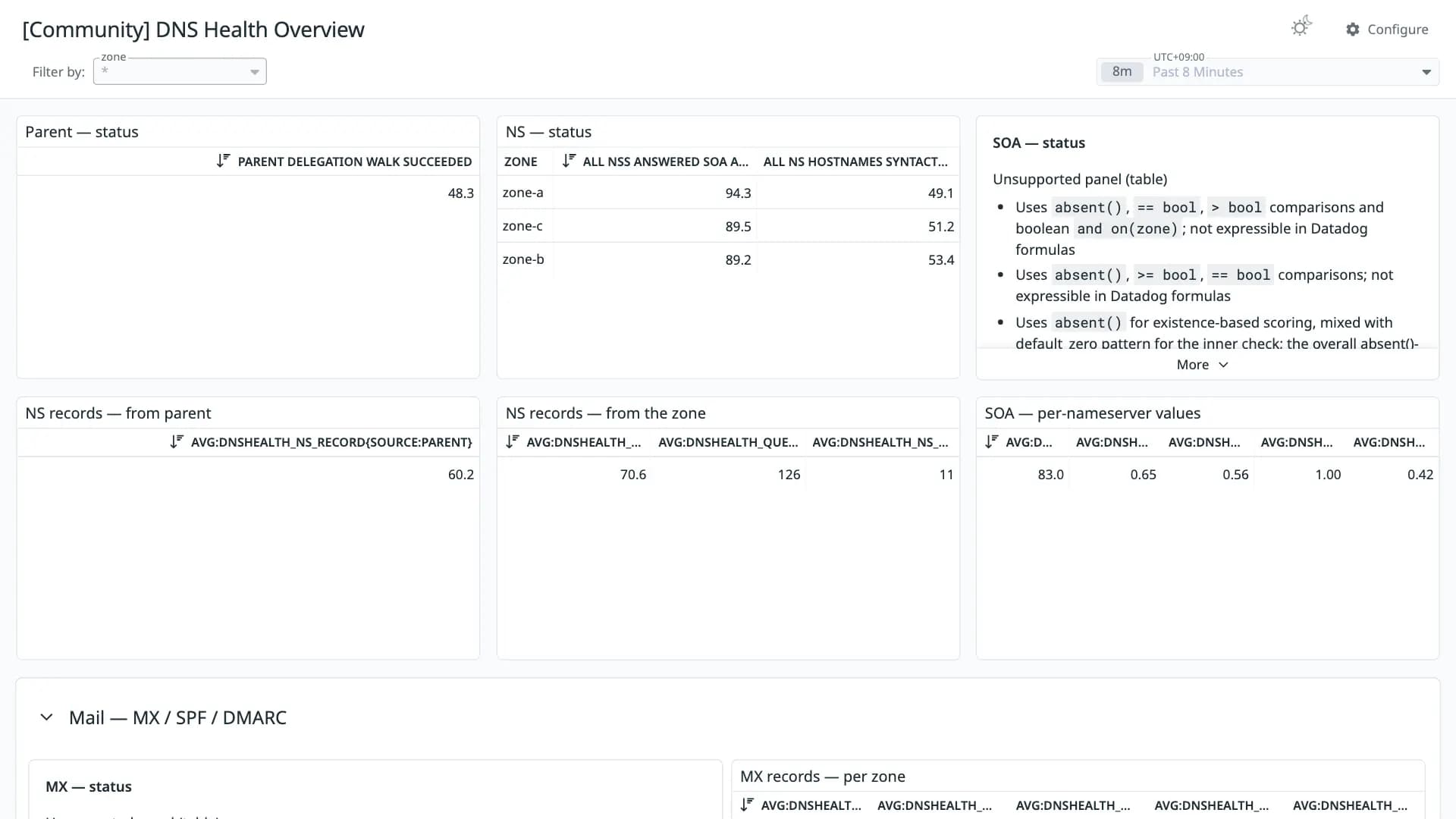Screen dimensions: 1456x819
Task: Click the value 83.0 in SOA per-nameserver values
Action: 1050,475
